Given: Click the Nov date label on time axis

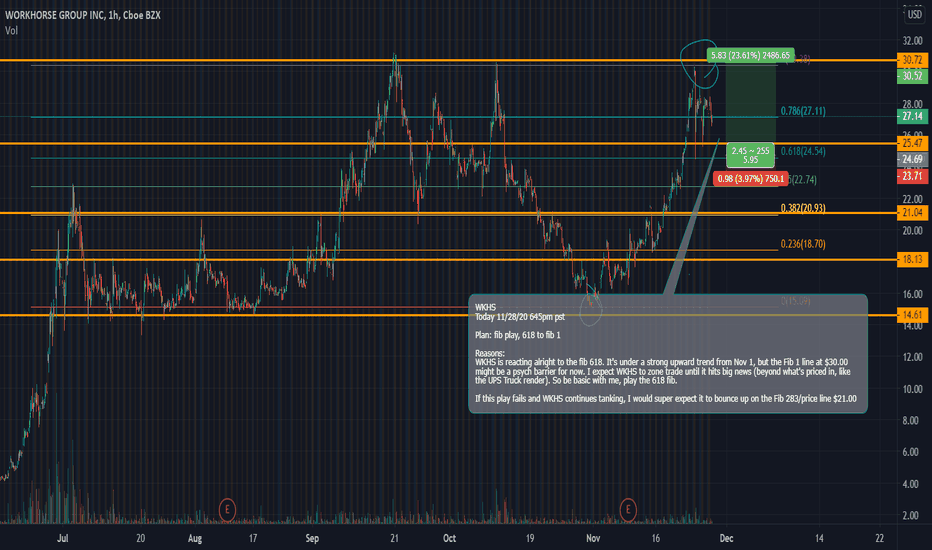Looking at the screenshot, I should click(593, 538).
